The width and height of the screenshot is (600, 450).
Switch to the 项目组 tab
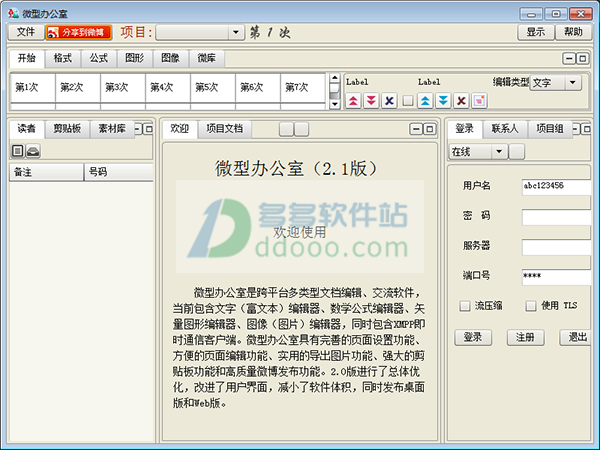pos(549,129)
